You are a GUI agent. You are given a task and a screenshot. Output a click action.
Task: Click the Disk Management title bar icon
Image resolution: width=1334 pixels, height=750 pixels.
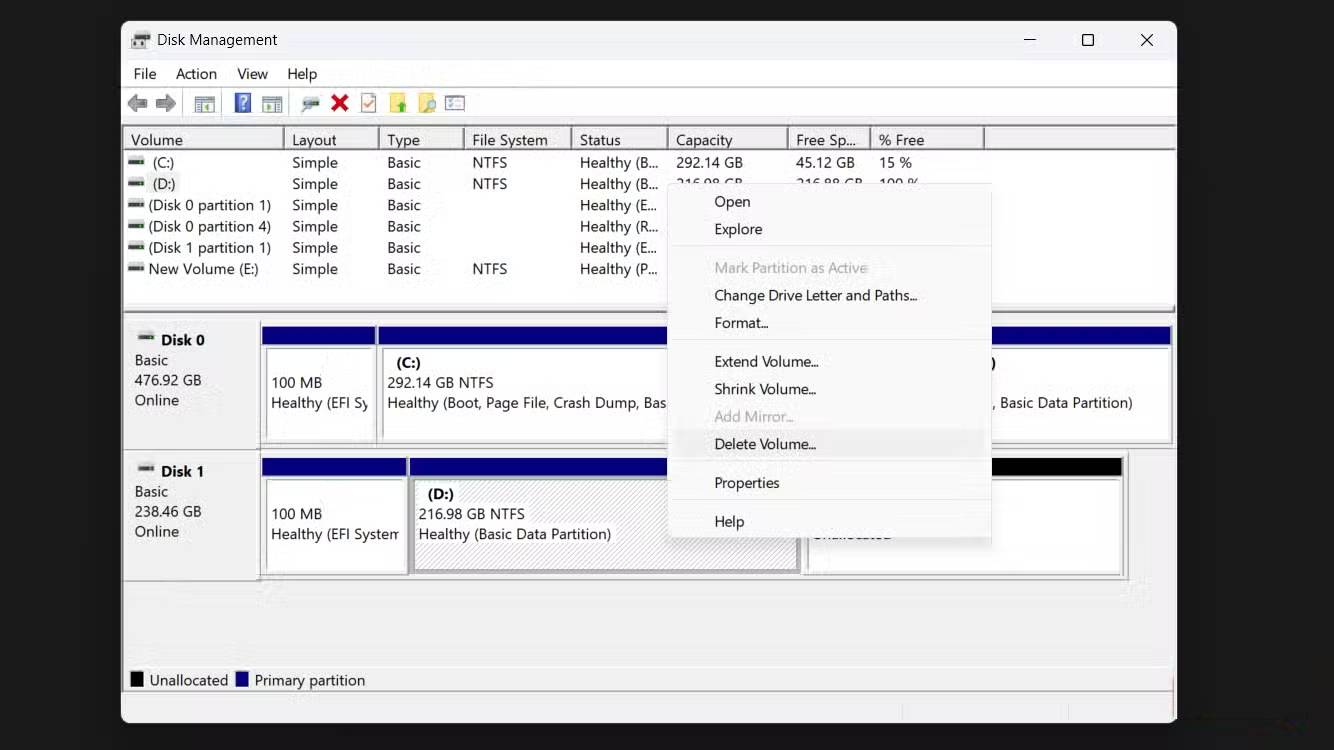click(139, 39)
